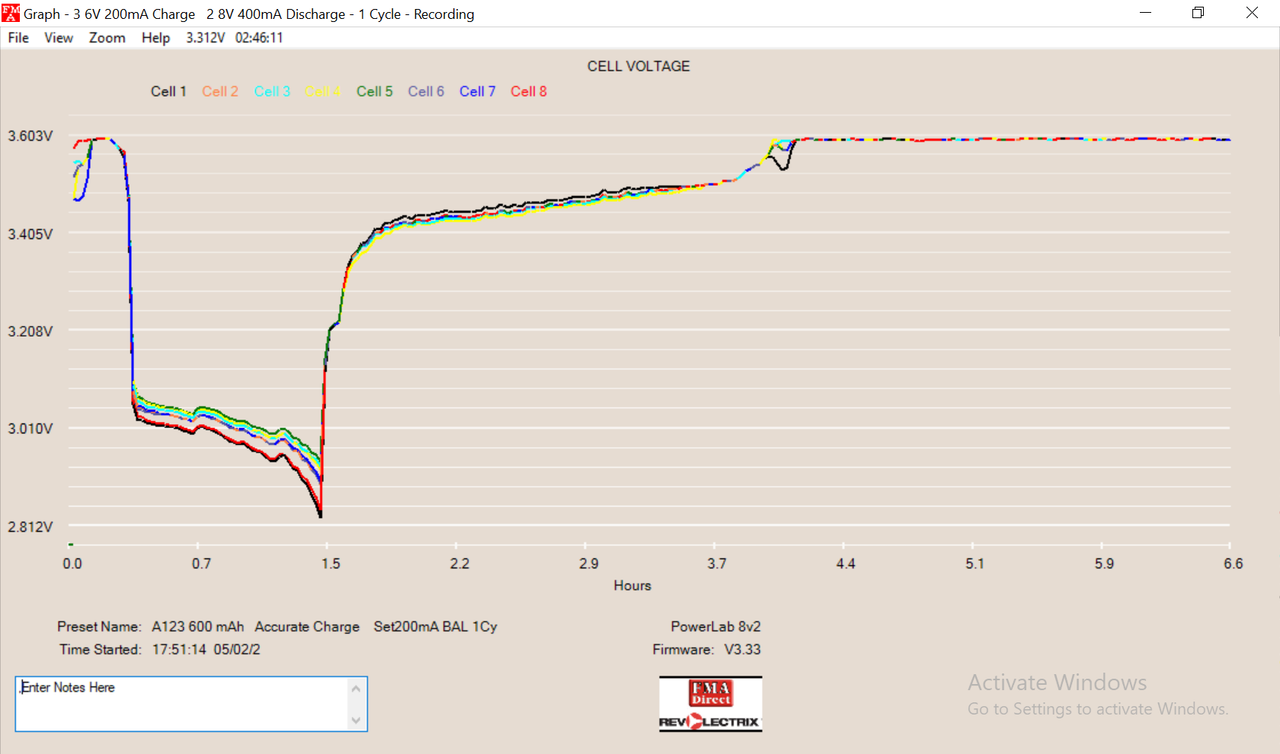Toggle Cell 8 trace in legend

pos(529,91)
